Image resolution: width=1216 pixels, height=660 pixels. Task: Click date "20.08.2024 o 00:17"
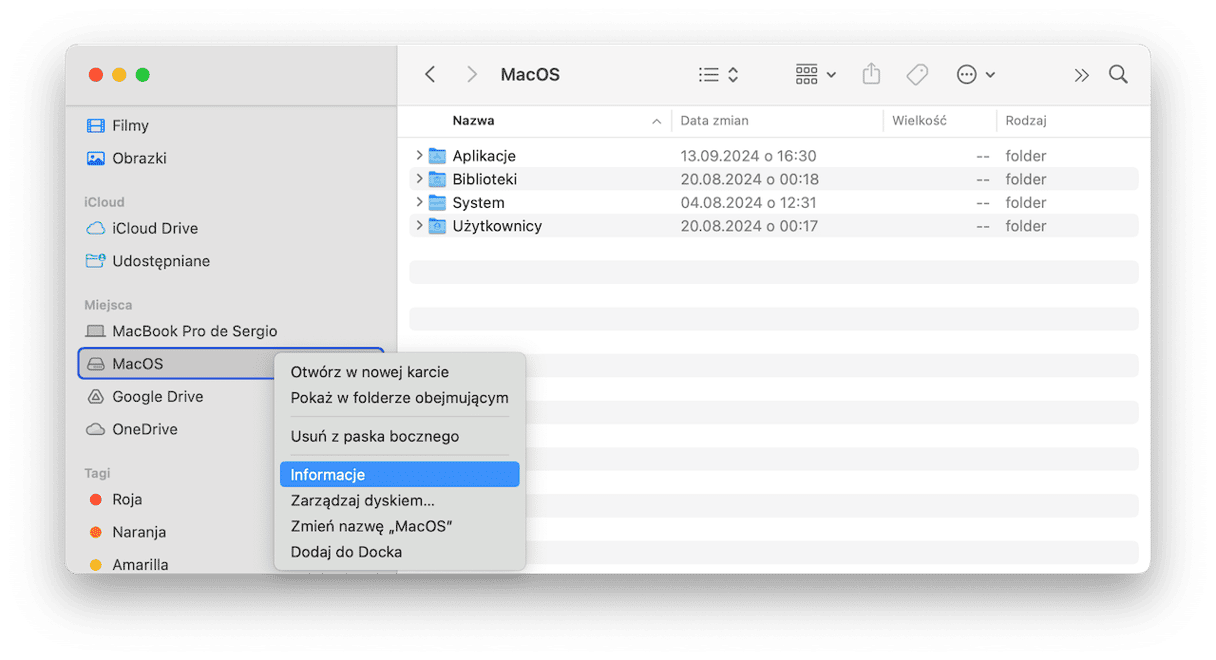pyautogui.click(x=749, y=226)
